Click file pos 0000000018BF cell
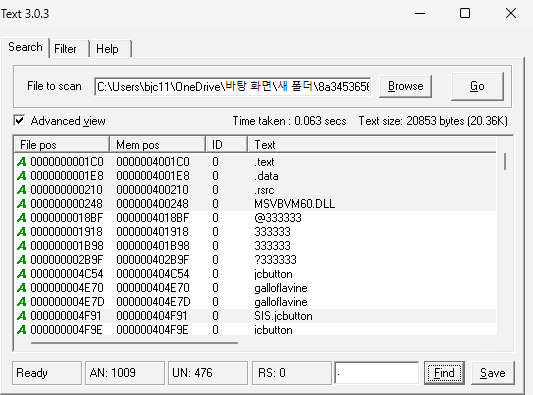This screenshot has height=395, width=533. pos(67,218)
